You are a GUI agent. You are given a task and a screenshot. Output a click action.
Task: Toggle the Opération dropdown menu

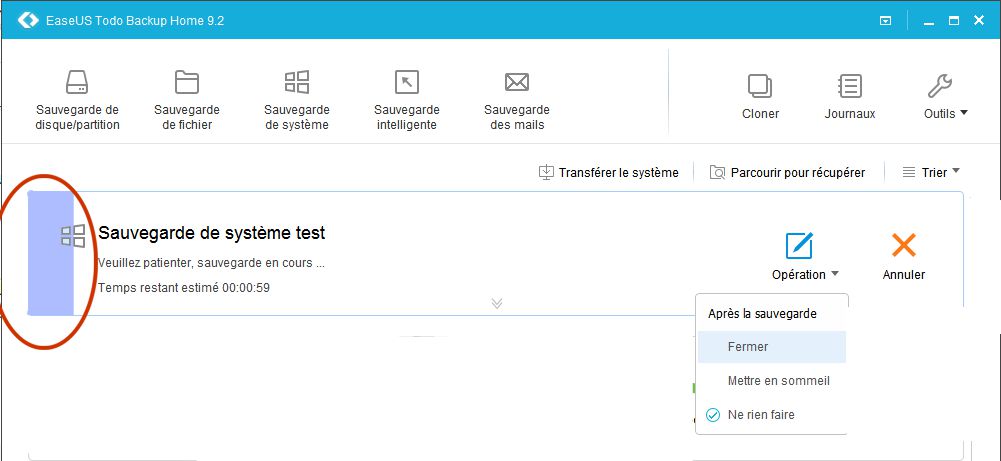point(805,274)
